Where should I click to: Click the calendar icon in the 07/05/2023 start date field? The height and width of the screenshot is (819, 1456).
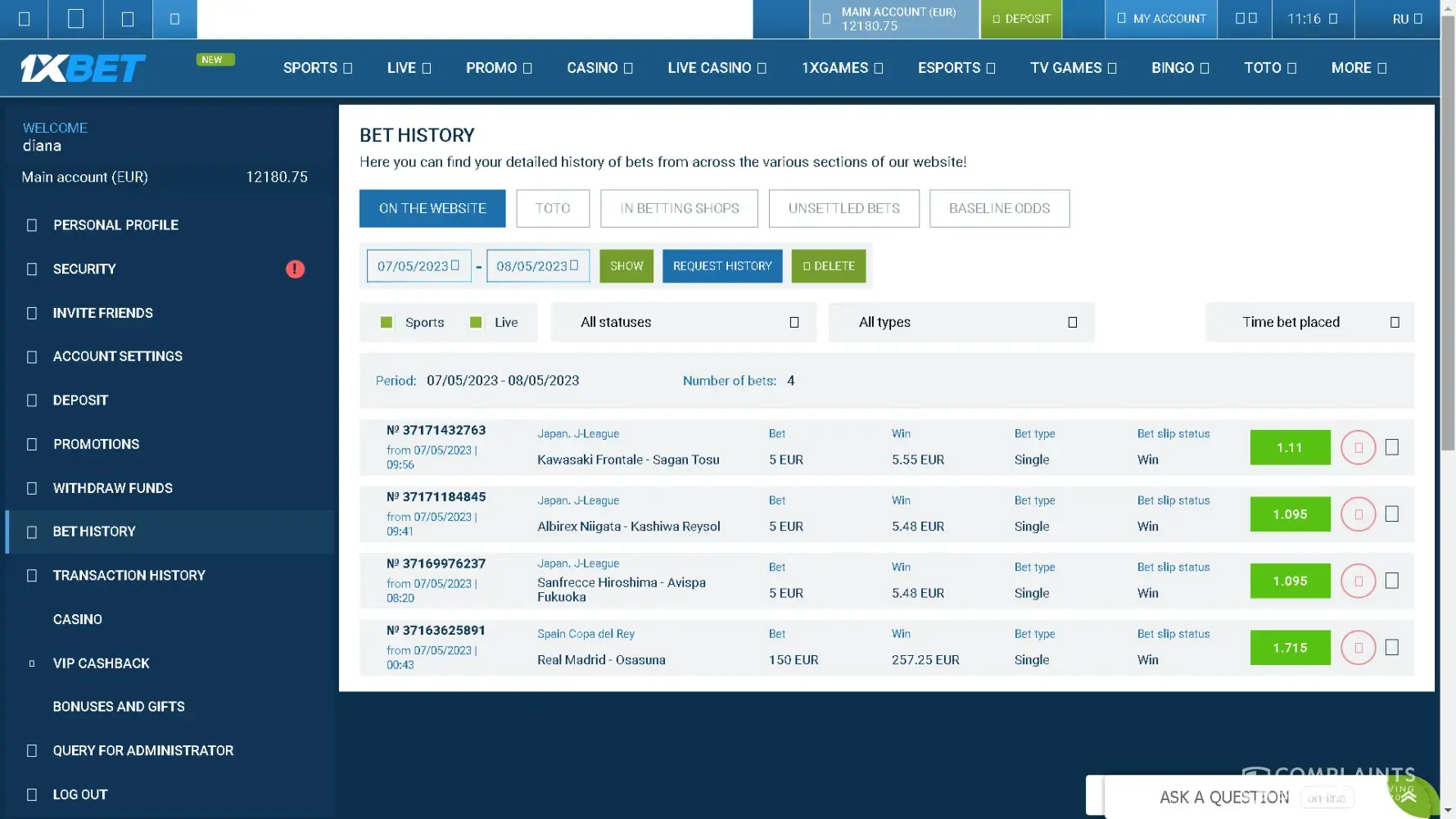coord(455,265)
